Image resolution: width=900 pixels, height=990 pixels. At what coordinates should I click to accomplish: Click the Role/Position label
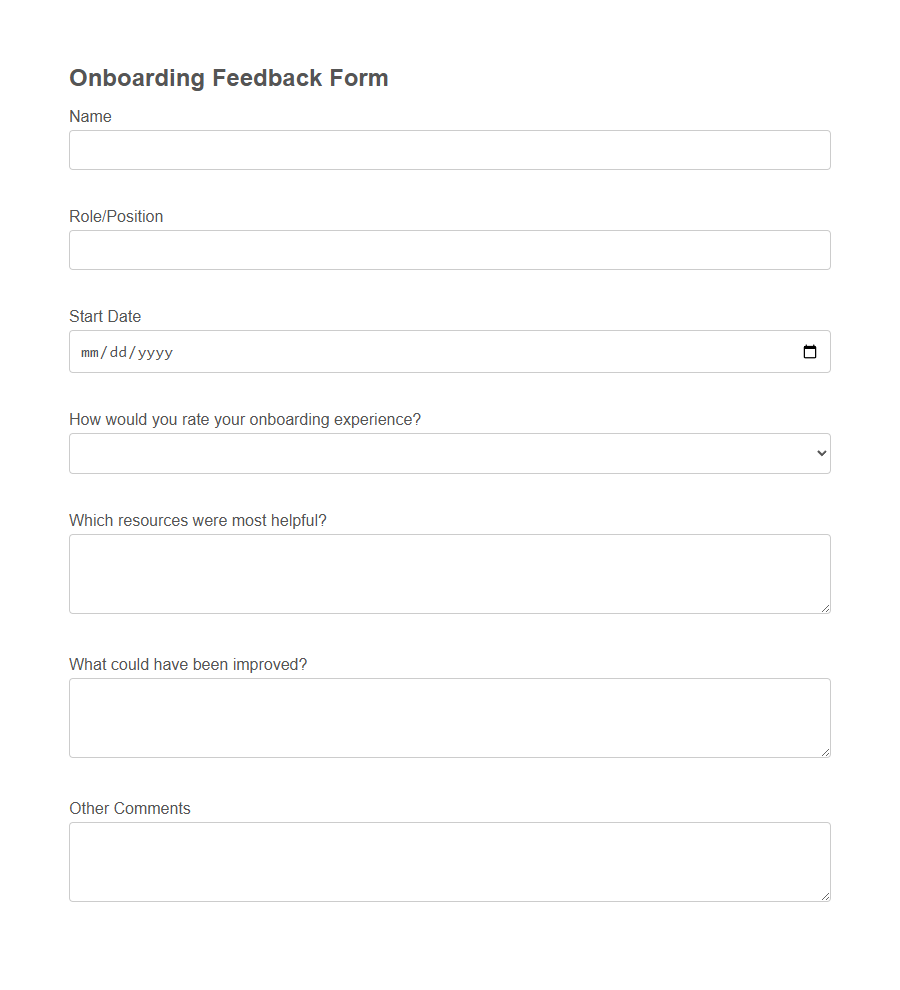[x=116, y=216]
